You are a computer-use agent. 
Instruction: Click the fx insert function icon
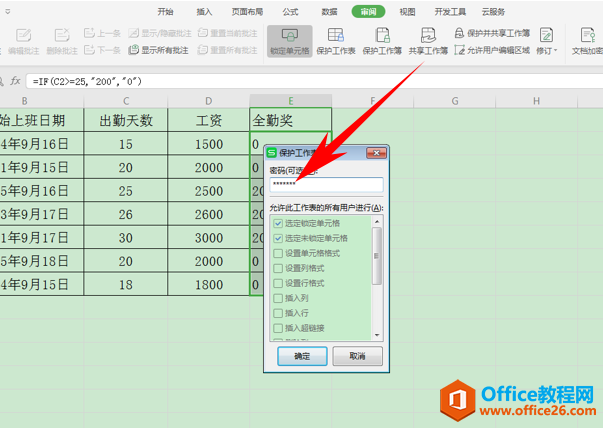[x=17, y=79]
